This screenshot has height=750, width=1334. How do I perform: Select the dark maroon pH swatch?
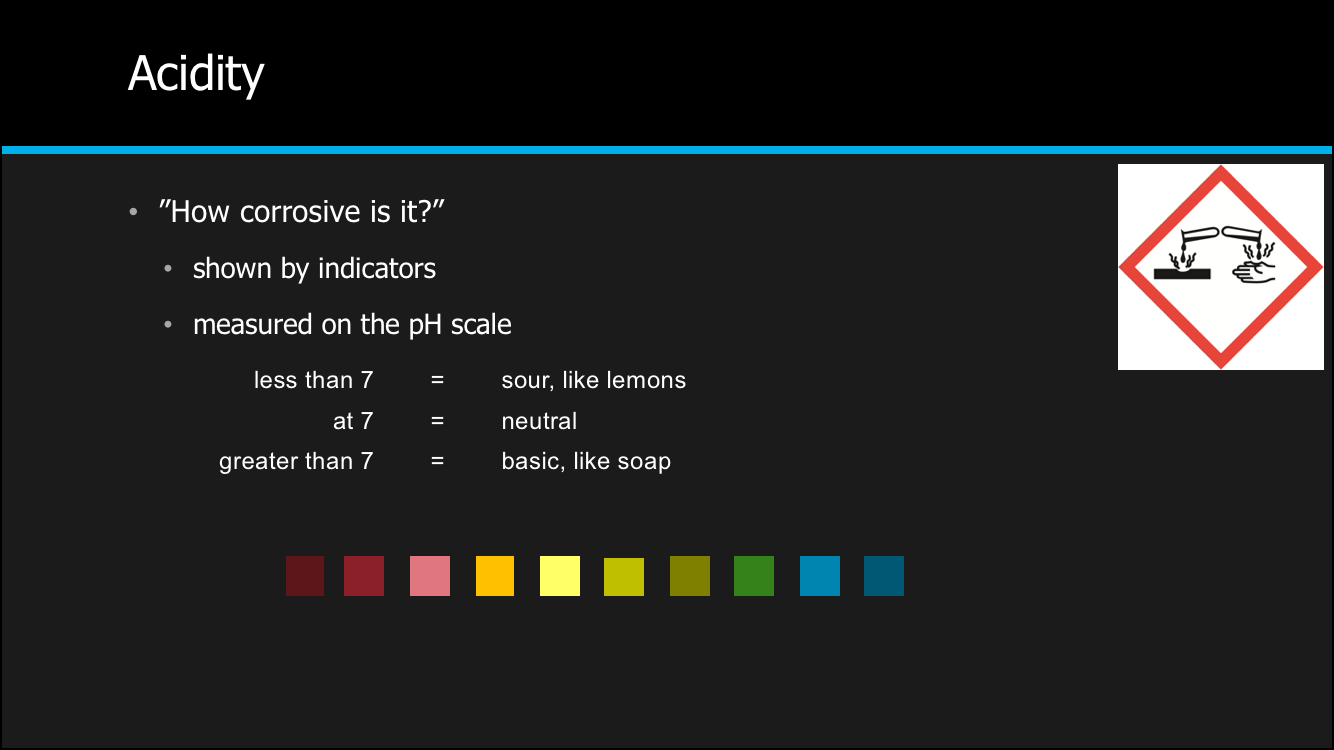point(305,576)
